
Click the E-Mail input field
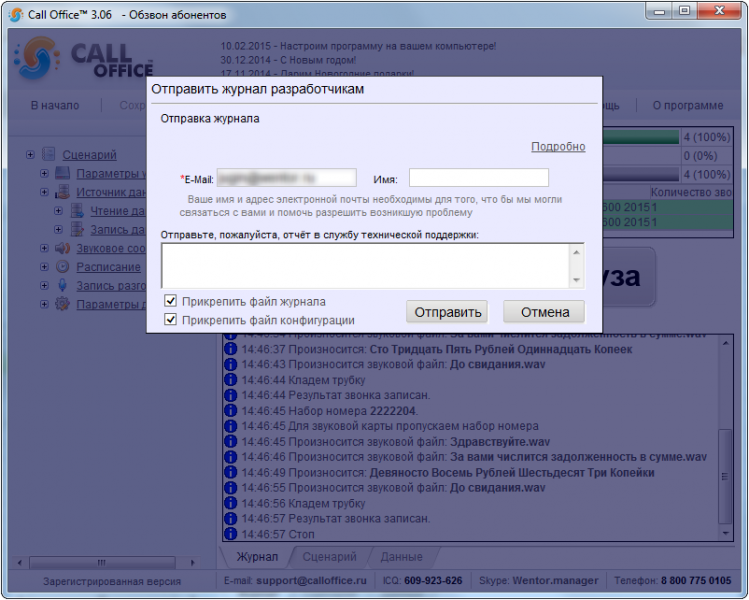point(287,178)
